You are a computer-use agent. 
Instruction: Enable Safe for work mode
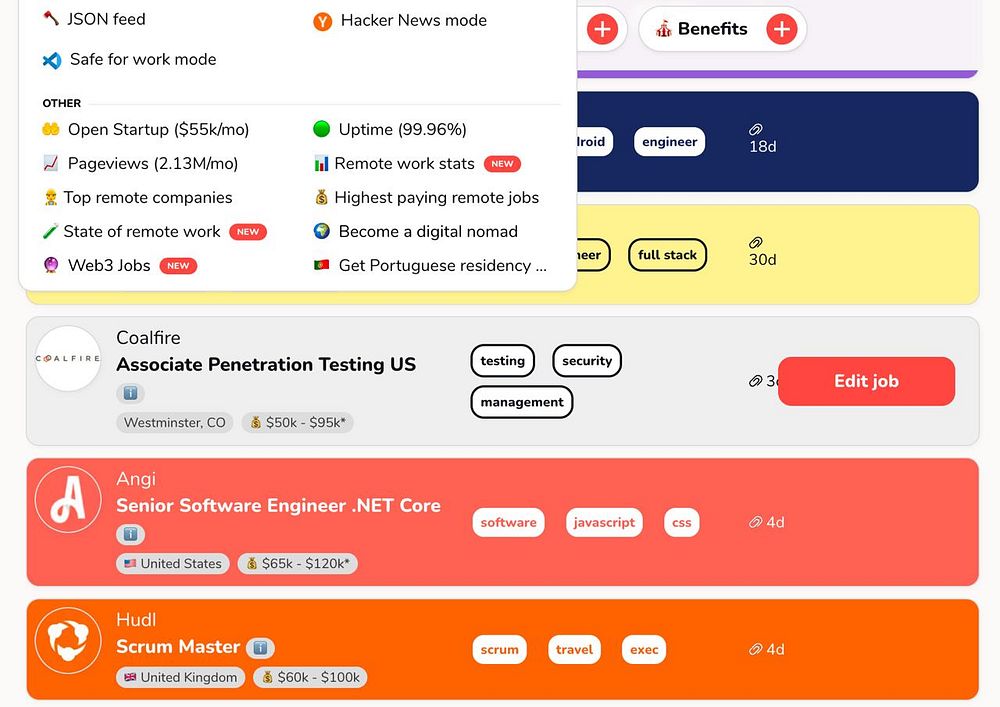point(142,59)
